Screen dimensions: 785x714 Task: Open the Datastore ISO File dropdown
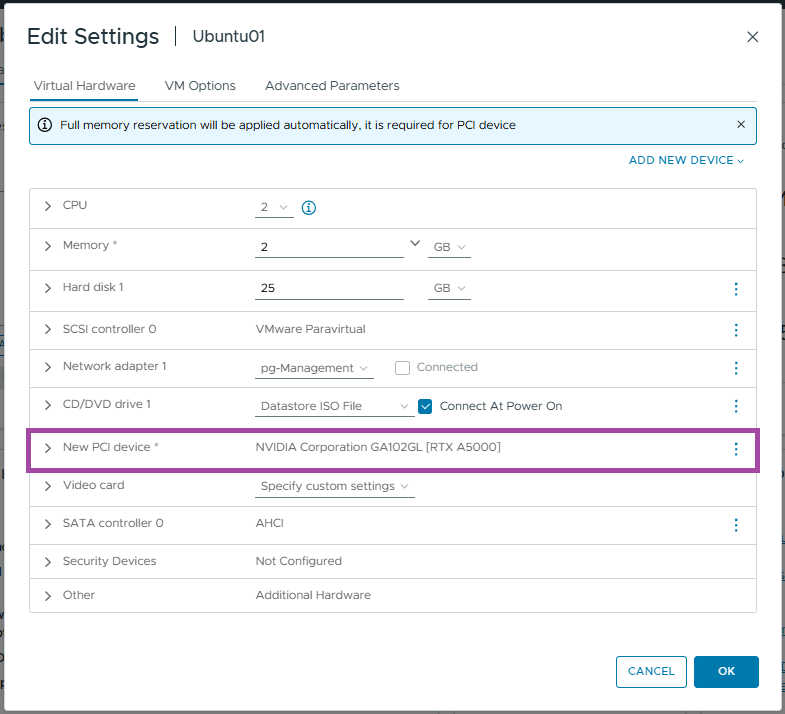334,406
